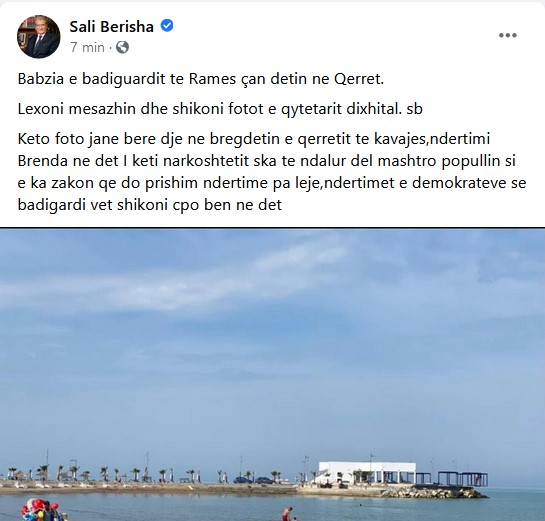Click the swimmer in red shorts

click(x=287, y=514)
